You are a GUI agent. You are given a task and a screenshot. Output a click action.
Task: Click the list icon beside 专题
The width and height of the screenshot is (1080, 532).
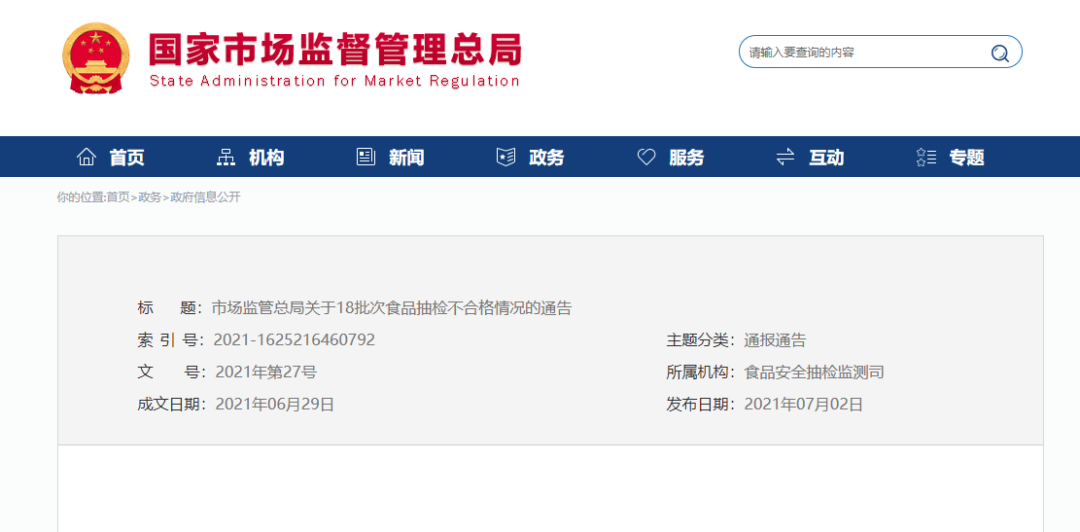pyautogui.click(x=926, y=157)
